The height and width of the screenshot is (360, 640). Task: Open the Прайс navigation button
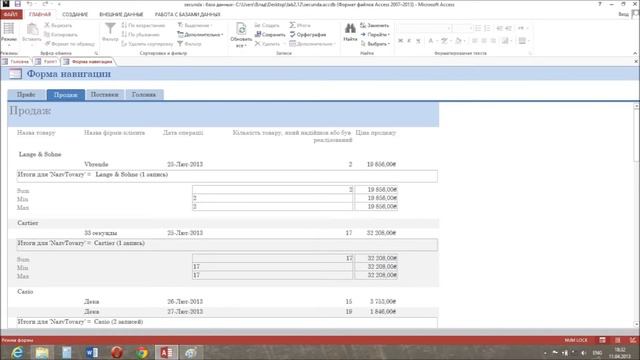26,95
